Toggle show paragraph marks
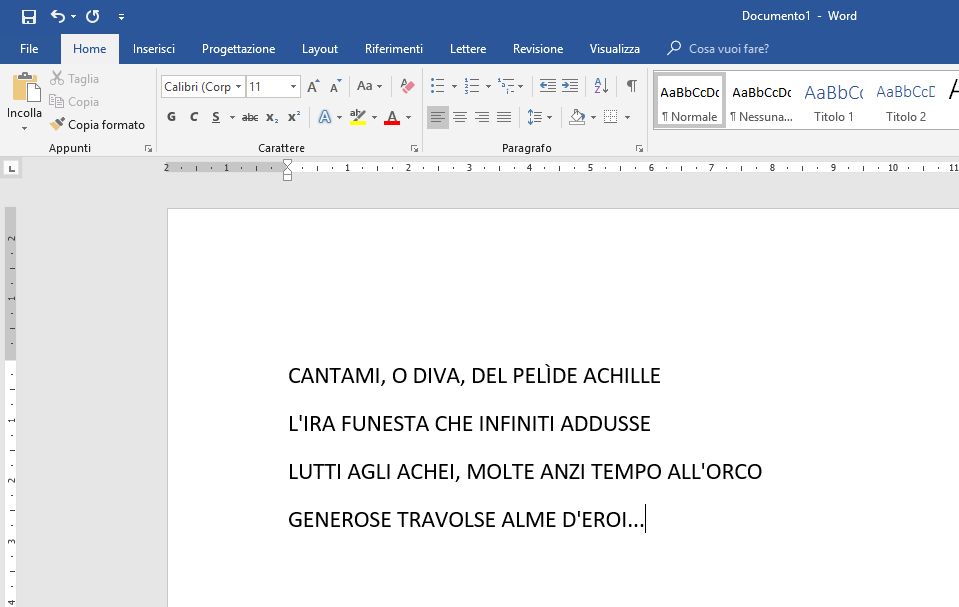Screen dimensions: 959x607 pos(632,86)
